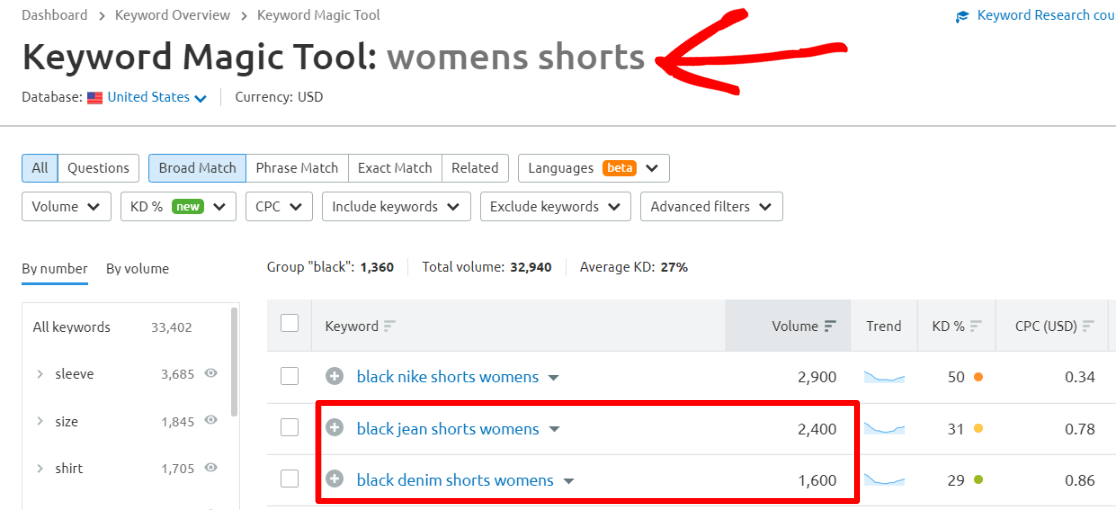Open trend sparkline for black denim shorts womens
Screen dimensions: 1116x510
point(884,479)
